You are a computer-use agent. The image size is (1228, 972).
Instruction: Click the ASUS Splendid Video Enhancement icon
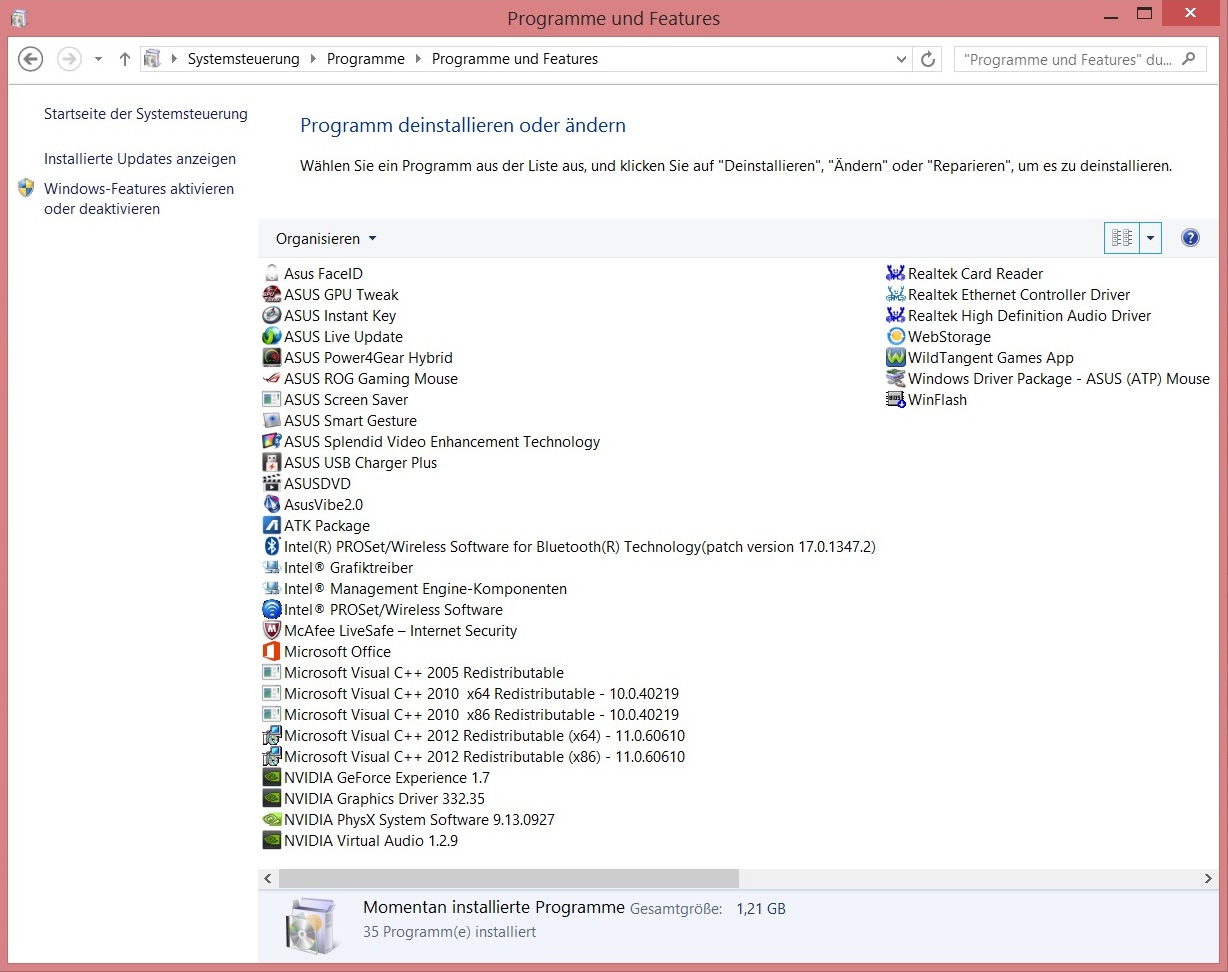[x=272, y=441]
